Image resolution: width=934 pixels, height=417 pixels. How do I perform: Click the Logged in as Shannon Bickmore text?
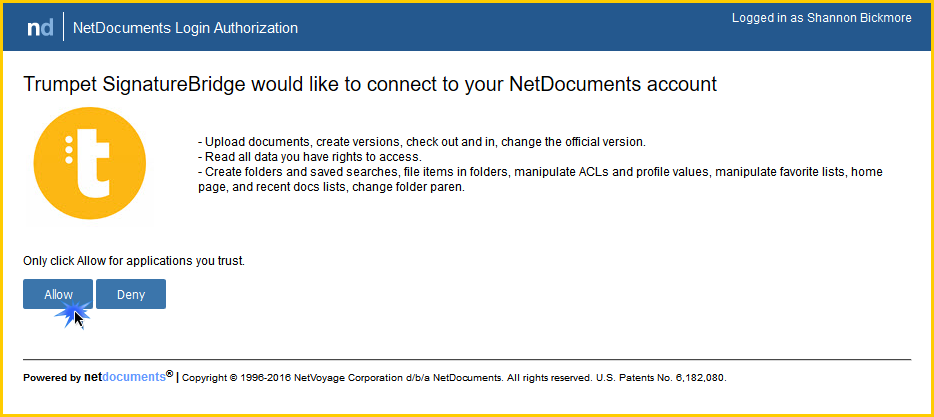coord(821,18)
